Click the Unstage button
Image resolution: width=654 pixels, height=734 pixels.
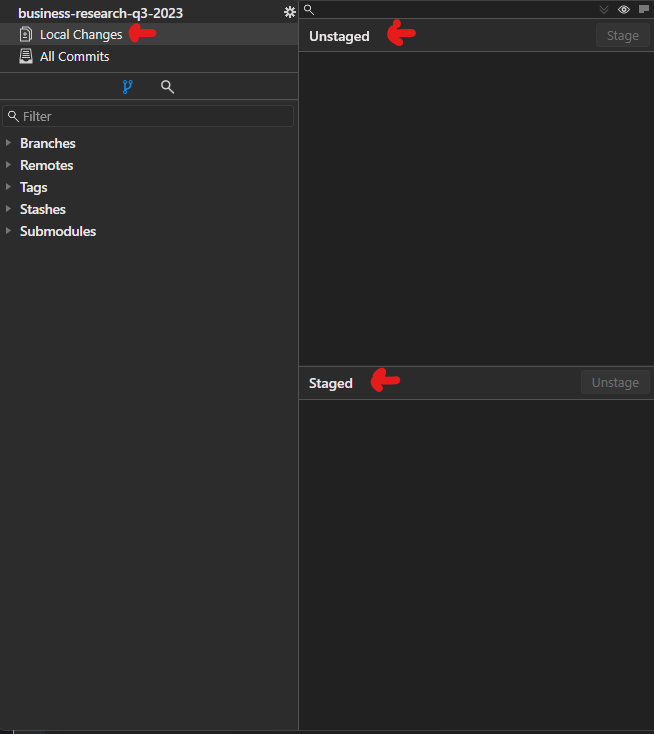pyautogui.click(x=615, y=382)
